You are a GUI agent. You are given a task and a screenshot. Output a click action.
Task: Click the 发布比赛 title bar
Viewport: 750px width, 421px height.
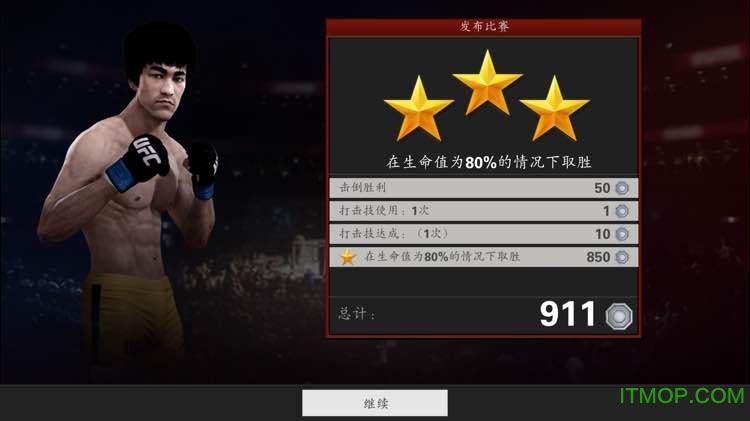[x=484, y=27]
